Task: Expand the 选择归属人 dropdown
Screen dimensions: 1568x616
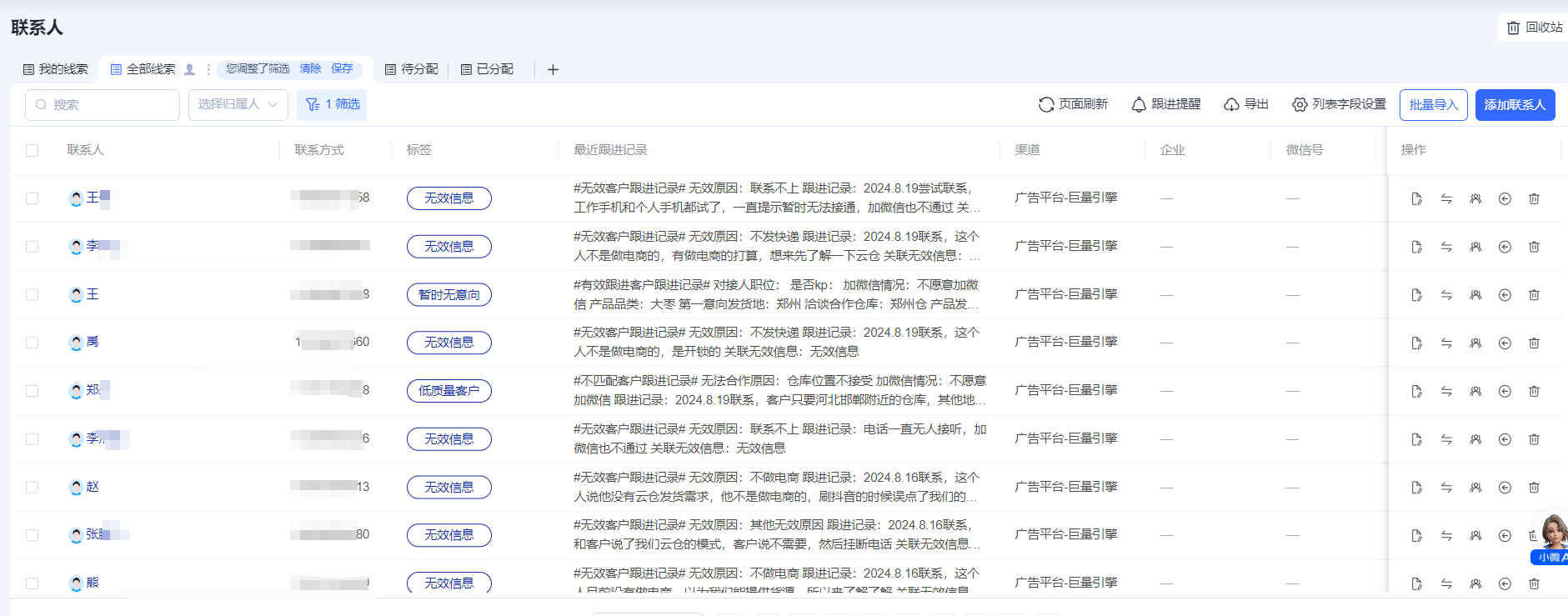Action: tap(238, 104)
